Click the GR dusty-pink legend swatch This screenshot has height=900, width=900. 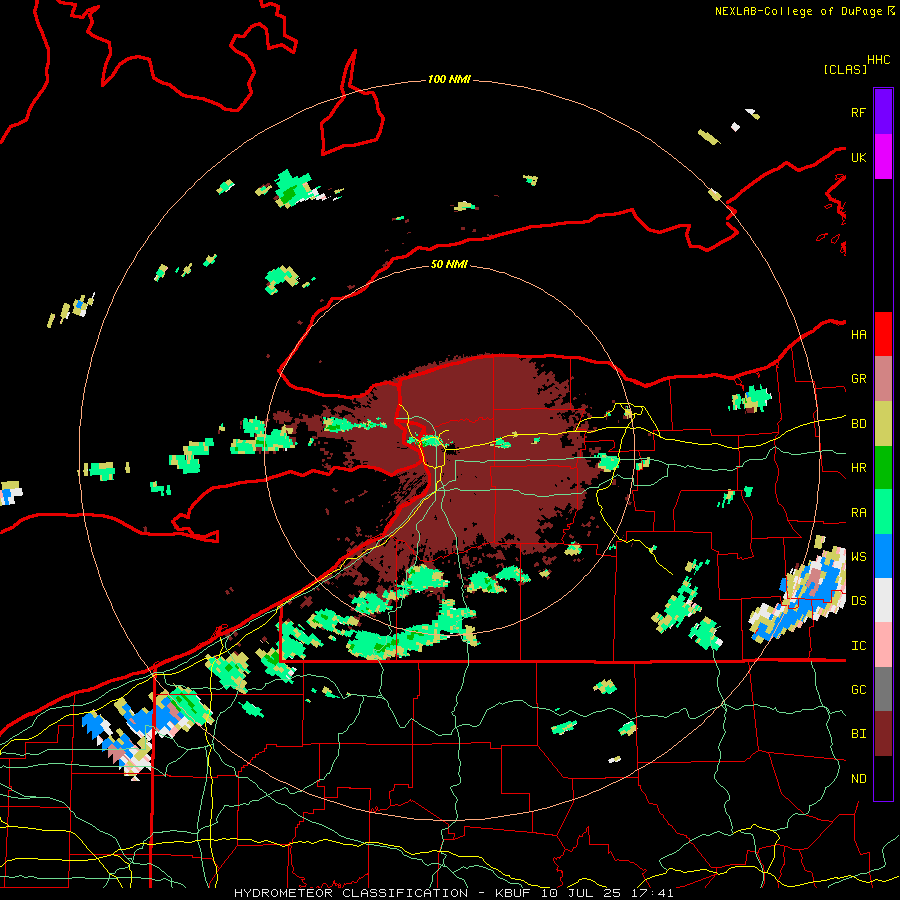pyautogui.click(x=883, y=379)
